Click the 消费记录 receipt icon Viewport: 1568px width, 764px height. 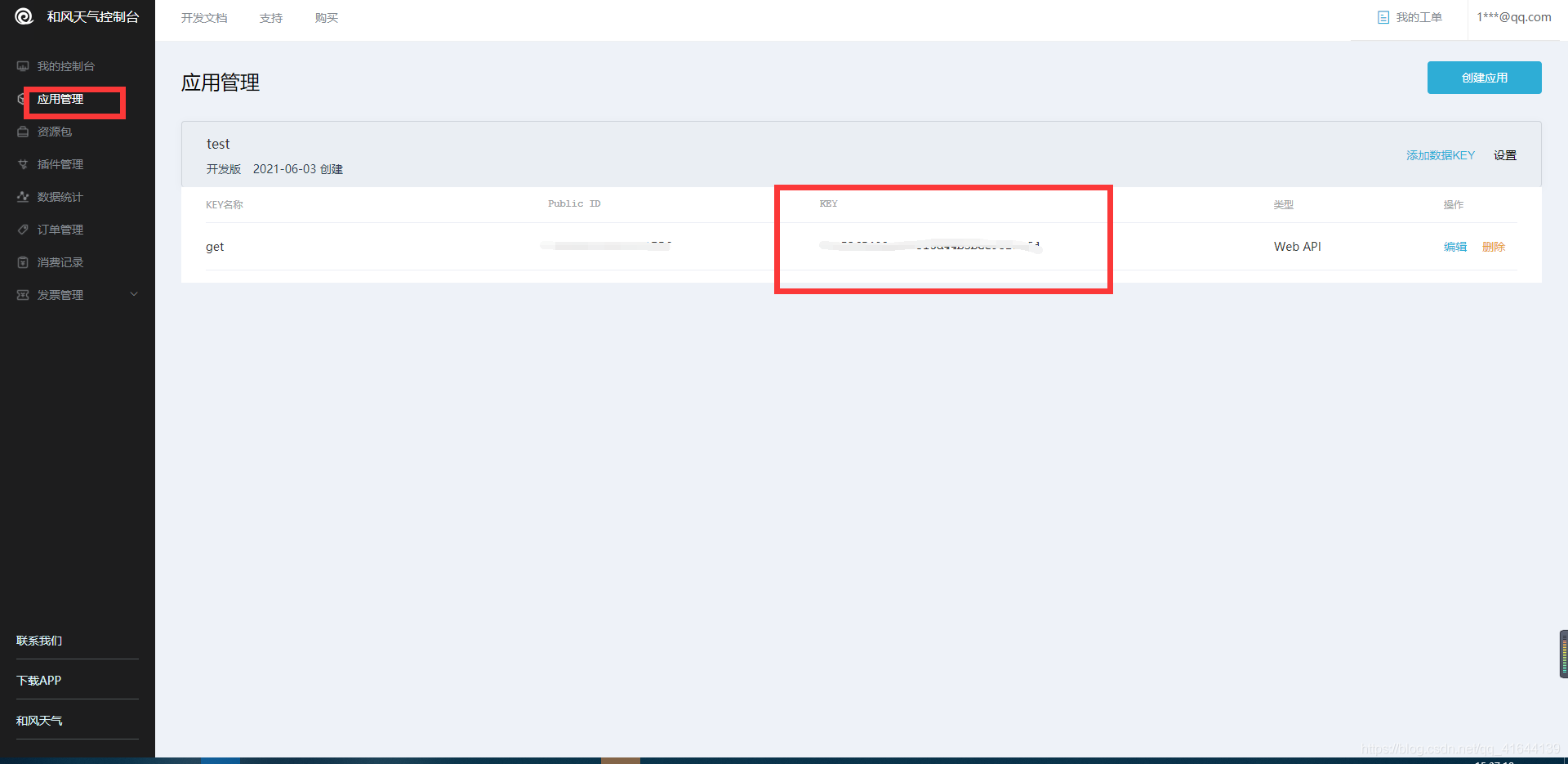(x=23, y=262)
